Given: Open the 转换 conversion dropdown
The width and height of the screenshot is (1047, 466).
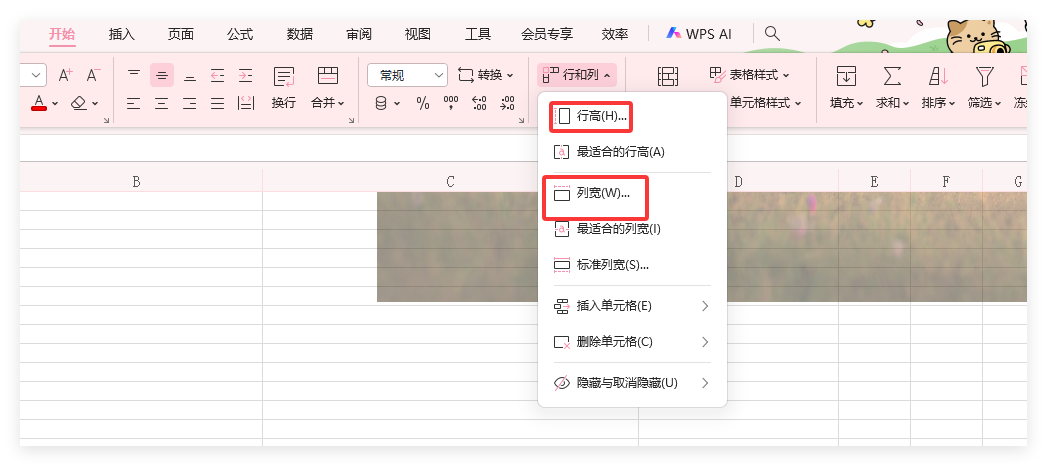Looking at the screenshot, I should coord(486,75).
